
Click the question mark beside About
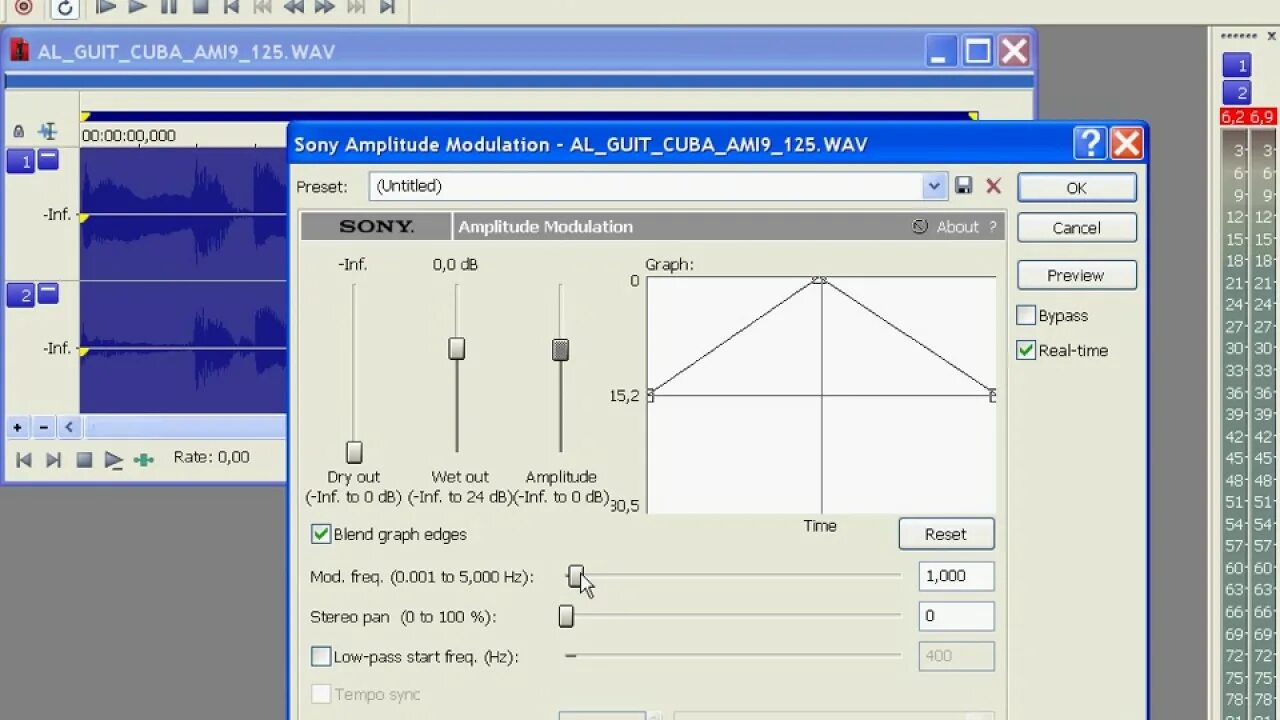[x=993, y=227]
